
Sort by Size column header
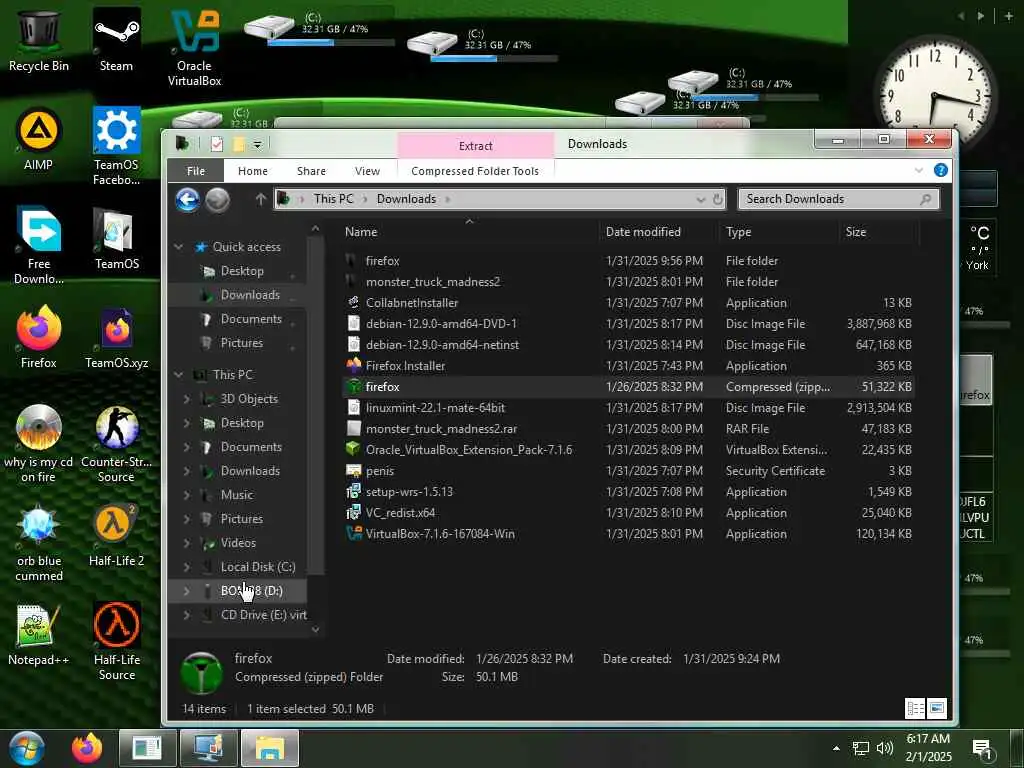point(879,232)
